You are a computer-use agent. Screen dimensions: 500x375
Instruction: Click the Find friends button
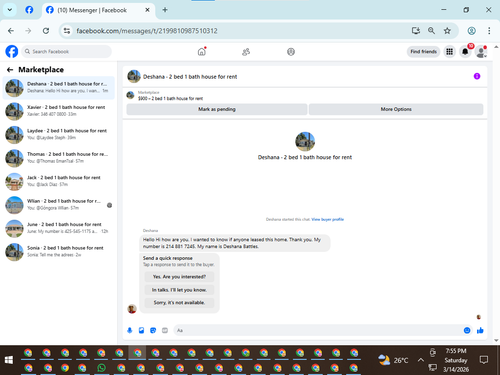(x=423, y=52)
